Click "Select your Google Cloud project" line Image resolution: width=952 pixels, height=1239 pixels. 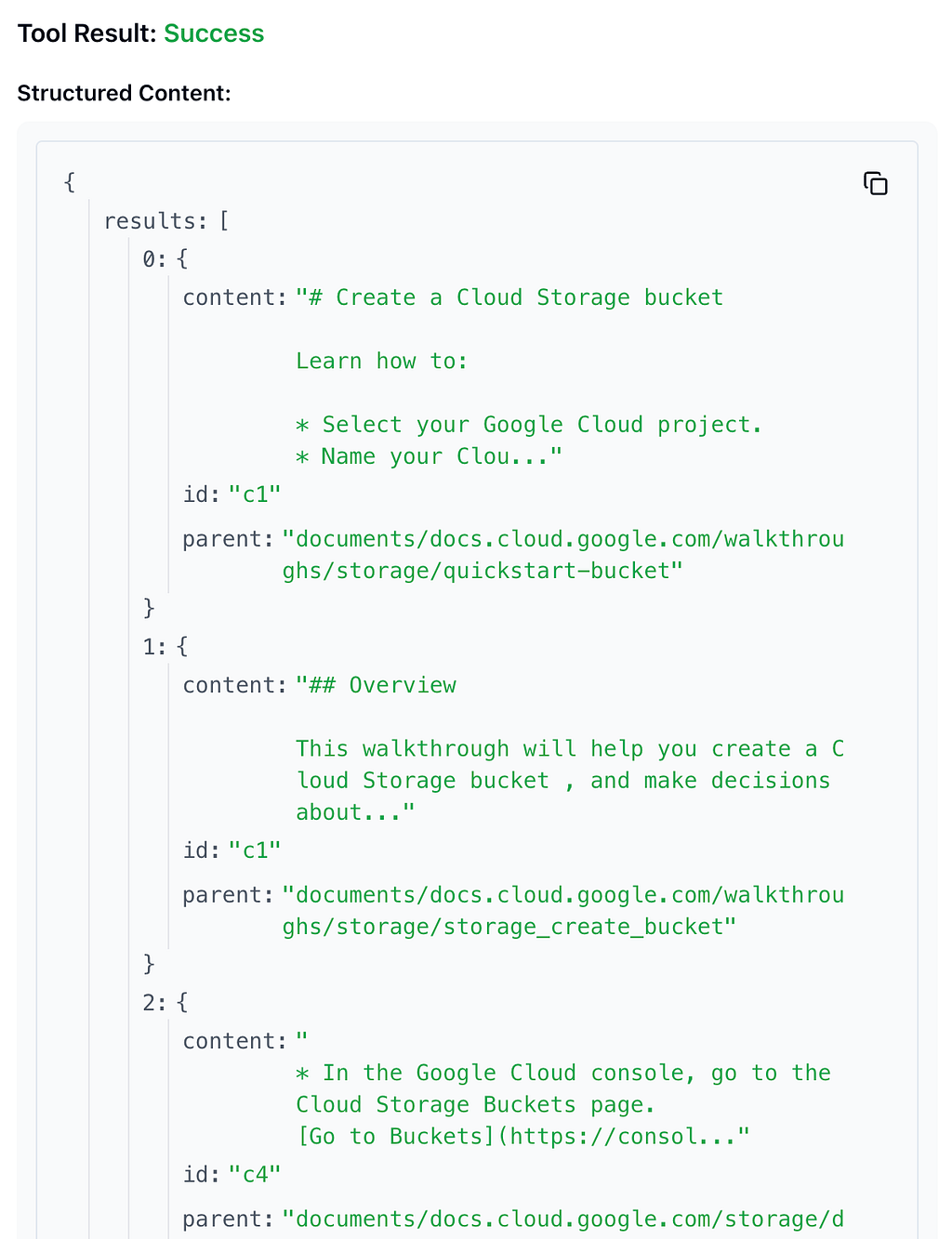click(529, 425)
